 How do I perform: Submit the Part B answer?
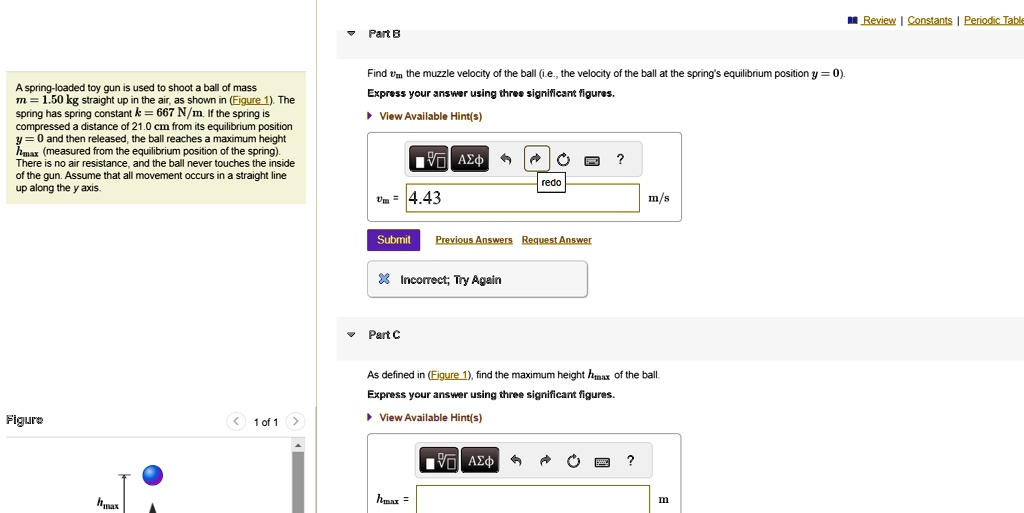(394, 240)
